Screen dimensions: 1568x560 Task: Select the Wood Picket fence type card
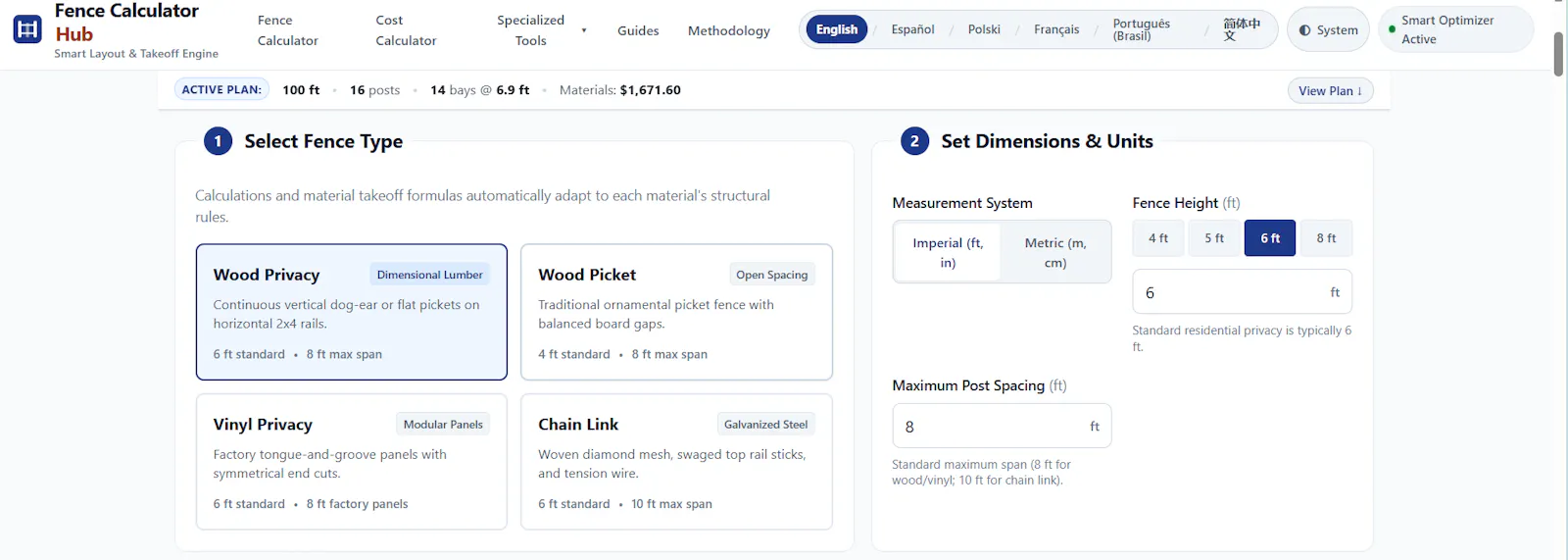[676, 312]
